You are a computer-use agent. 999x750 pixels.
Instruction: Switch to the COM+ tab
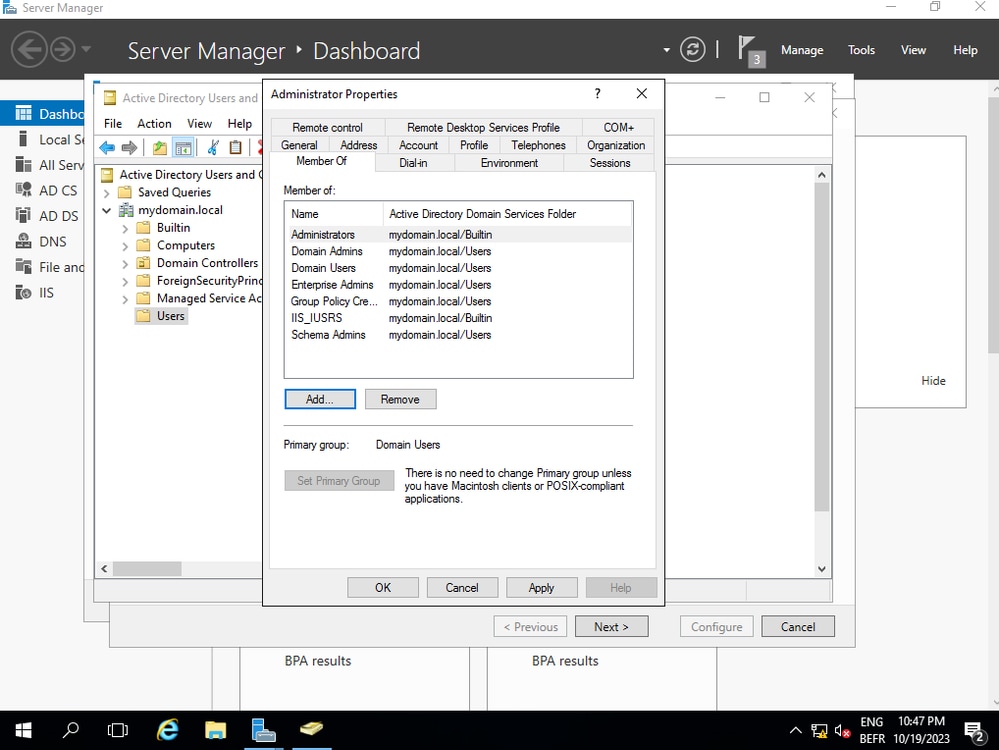pos(618,127)
